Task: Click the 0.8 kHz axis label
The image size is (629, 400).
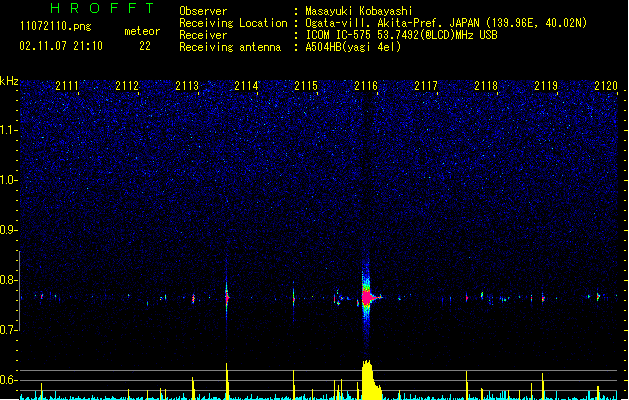Action: (x=8, y=280)
